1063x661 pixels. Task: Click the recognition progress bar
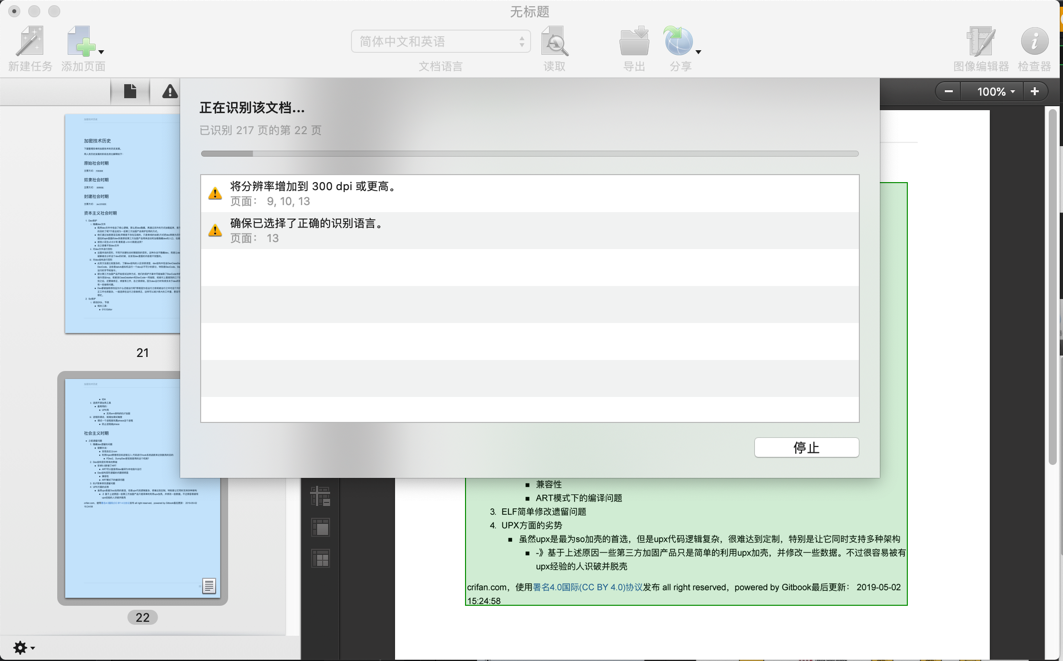coord(529,154)
